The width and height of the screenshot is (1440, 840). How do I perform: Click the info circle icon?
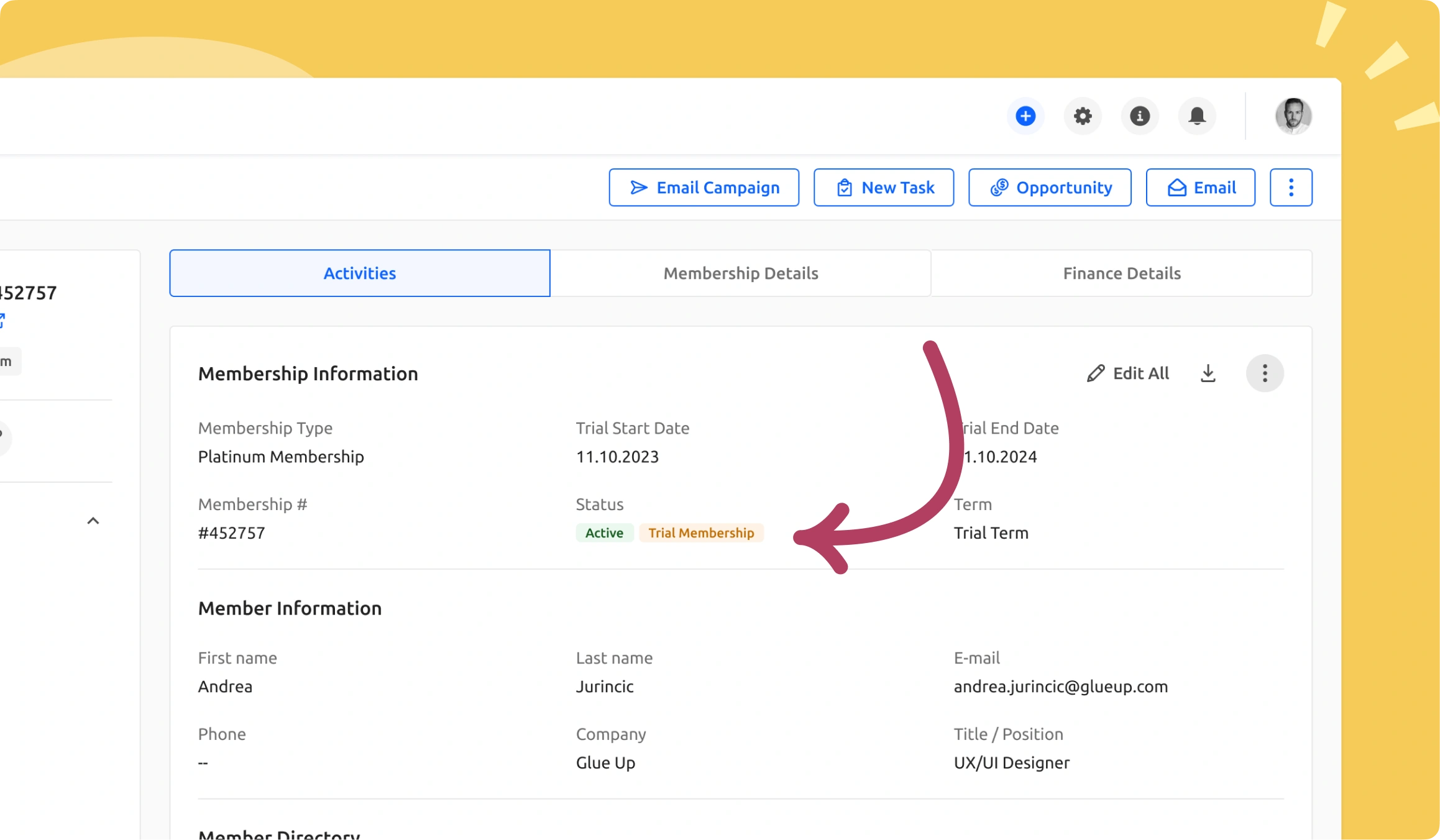[x=1140, y=116]
